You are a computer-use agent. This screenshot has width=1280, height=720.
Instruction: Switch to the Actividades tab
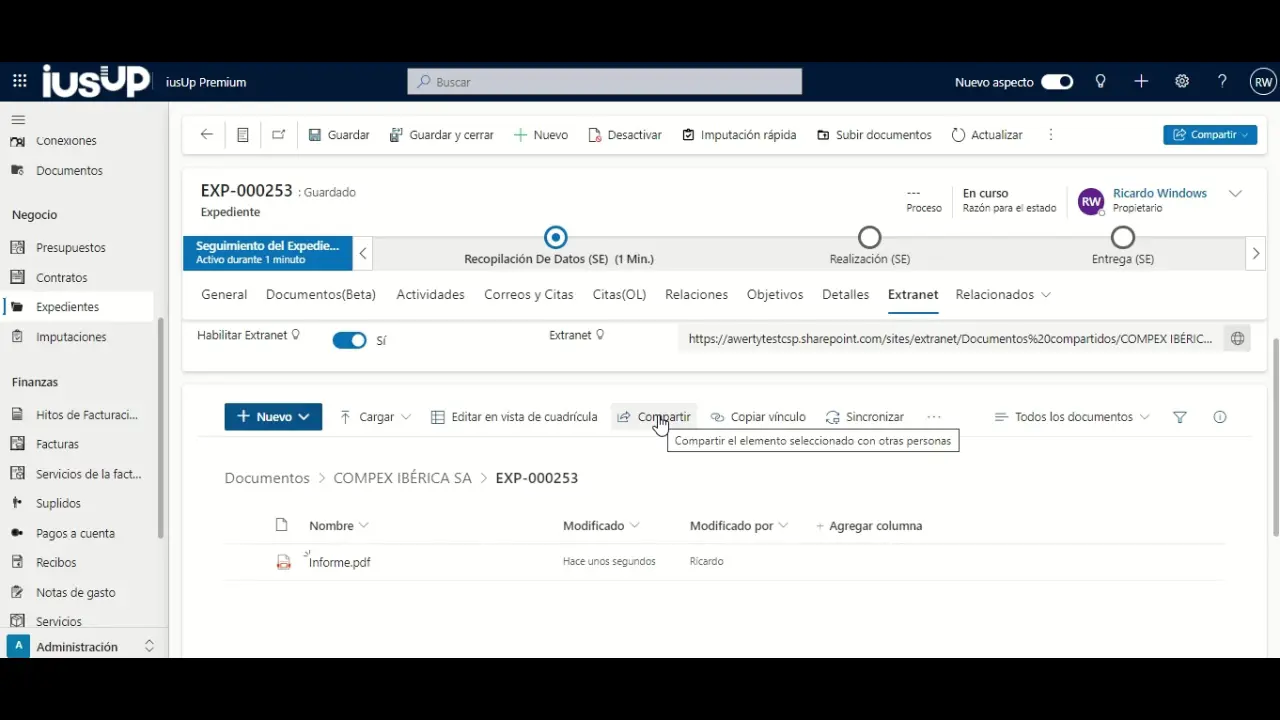click(x=430, y=295)
